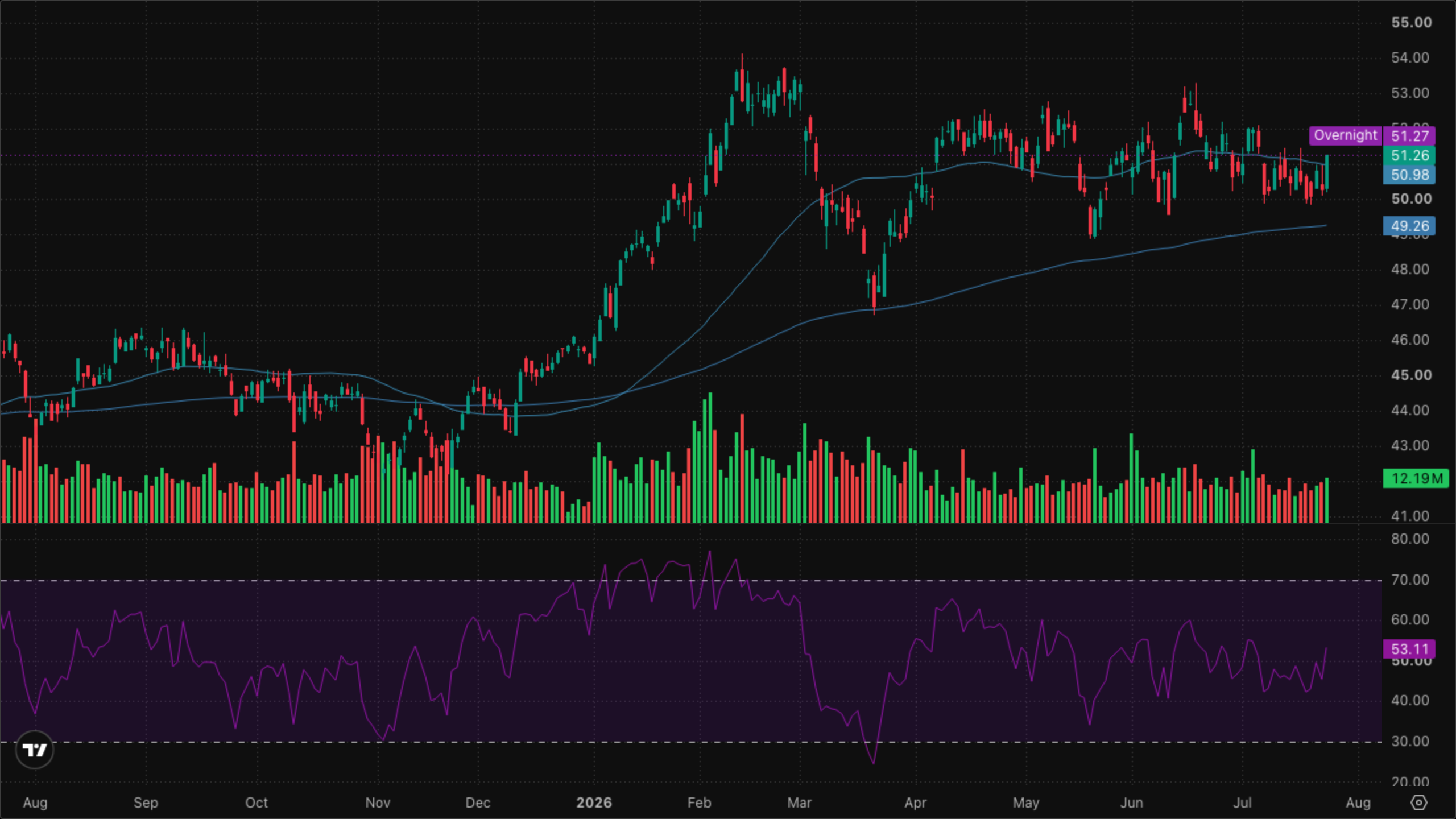Click the 2026 year marker on time axis
This screenshot has height=819, width=1456.
pos(594,803)
